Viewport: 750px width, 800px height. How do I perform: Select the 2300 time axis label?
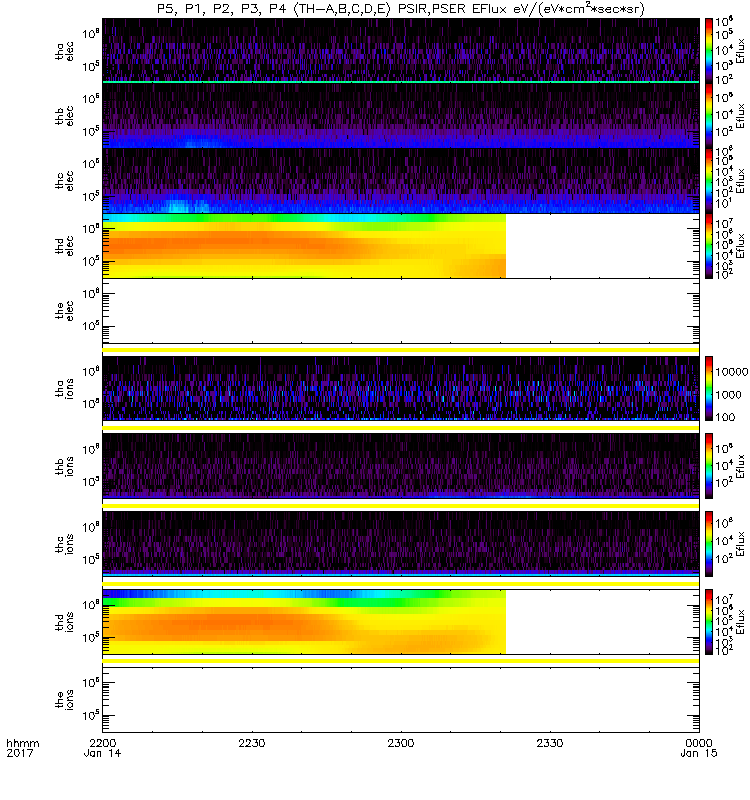pos(401,743)
